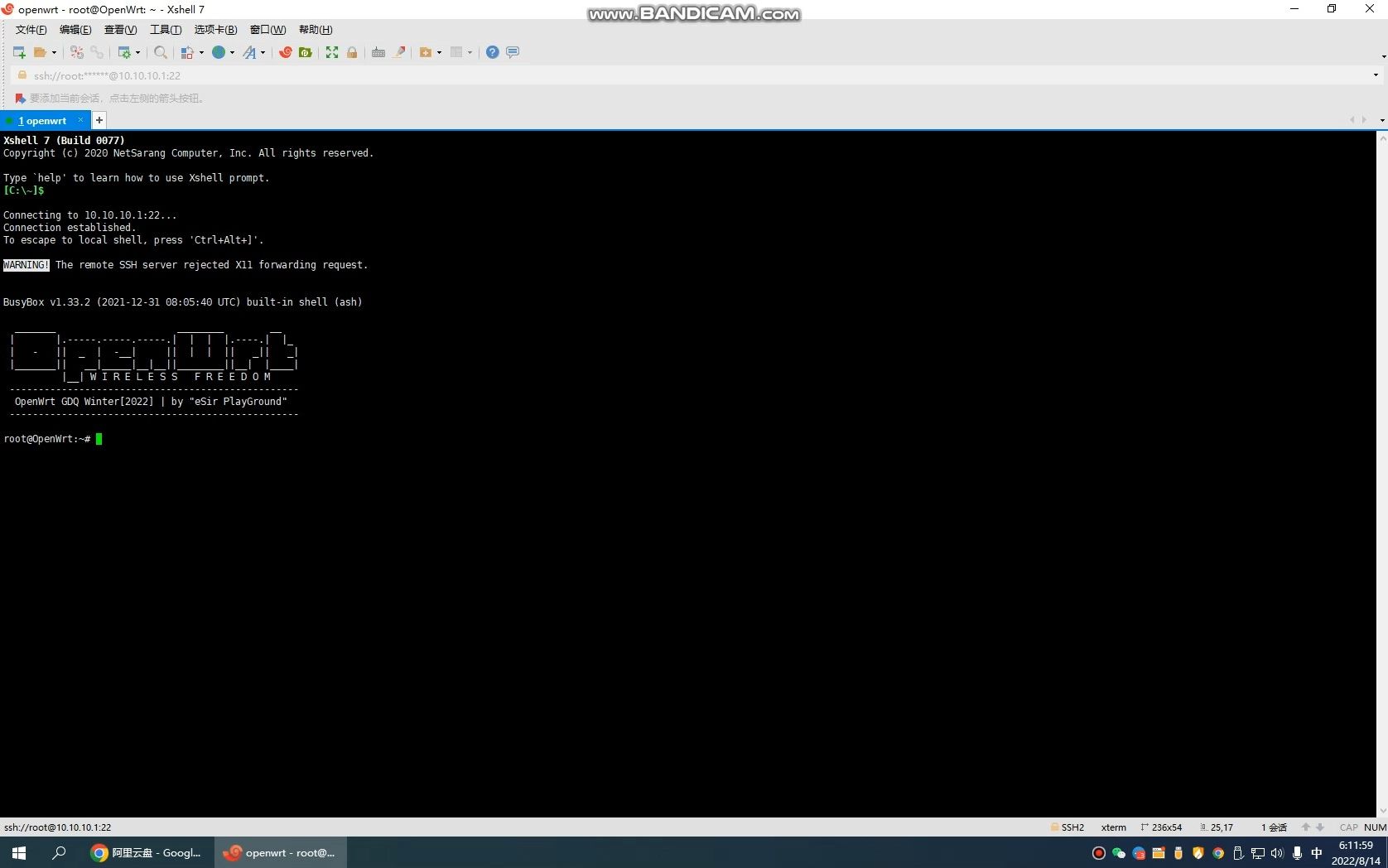Click the Font icon in toolbar
Image resolution: width=1388 pixels, height=868 pixels.
(250, 52)
